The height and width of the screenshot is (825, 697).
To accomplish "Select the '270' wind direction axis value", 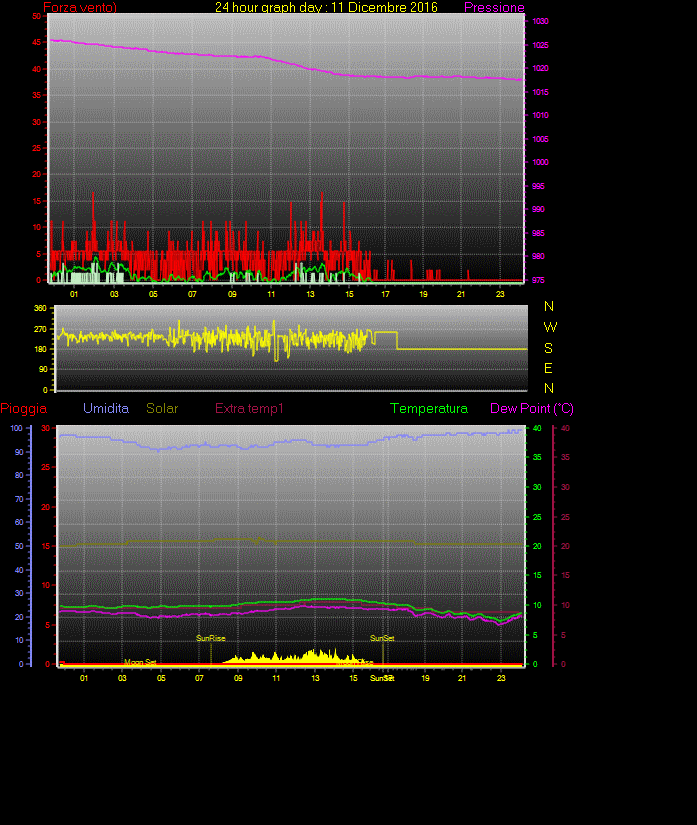I will [x=41, y=329].
